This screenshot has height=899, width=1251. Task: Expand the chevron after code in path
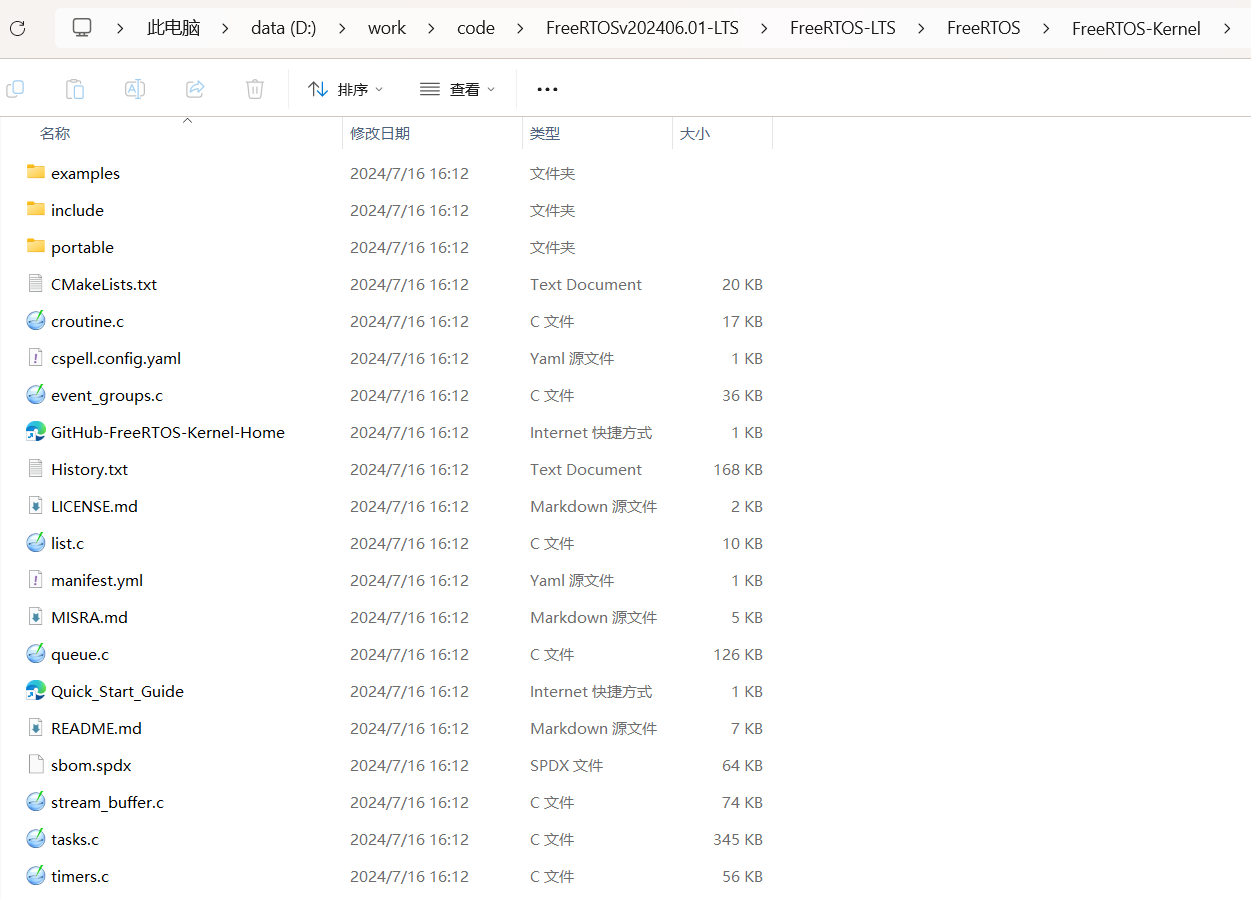(520, 28)
